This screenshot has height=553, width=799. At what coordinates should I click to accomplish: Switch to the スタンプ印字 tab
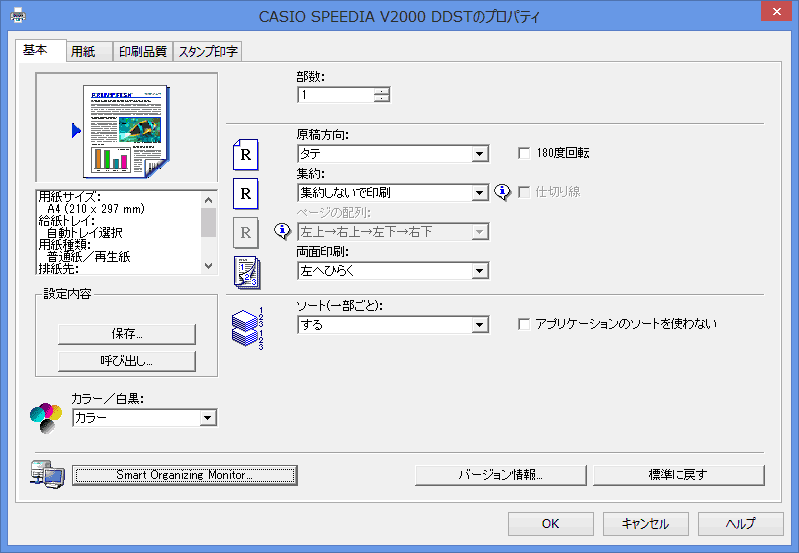pos(208,51)
